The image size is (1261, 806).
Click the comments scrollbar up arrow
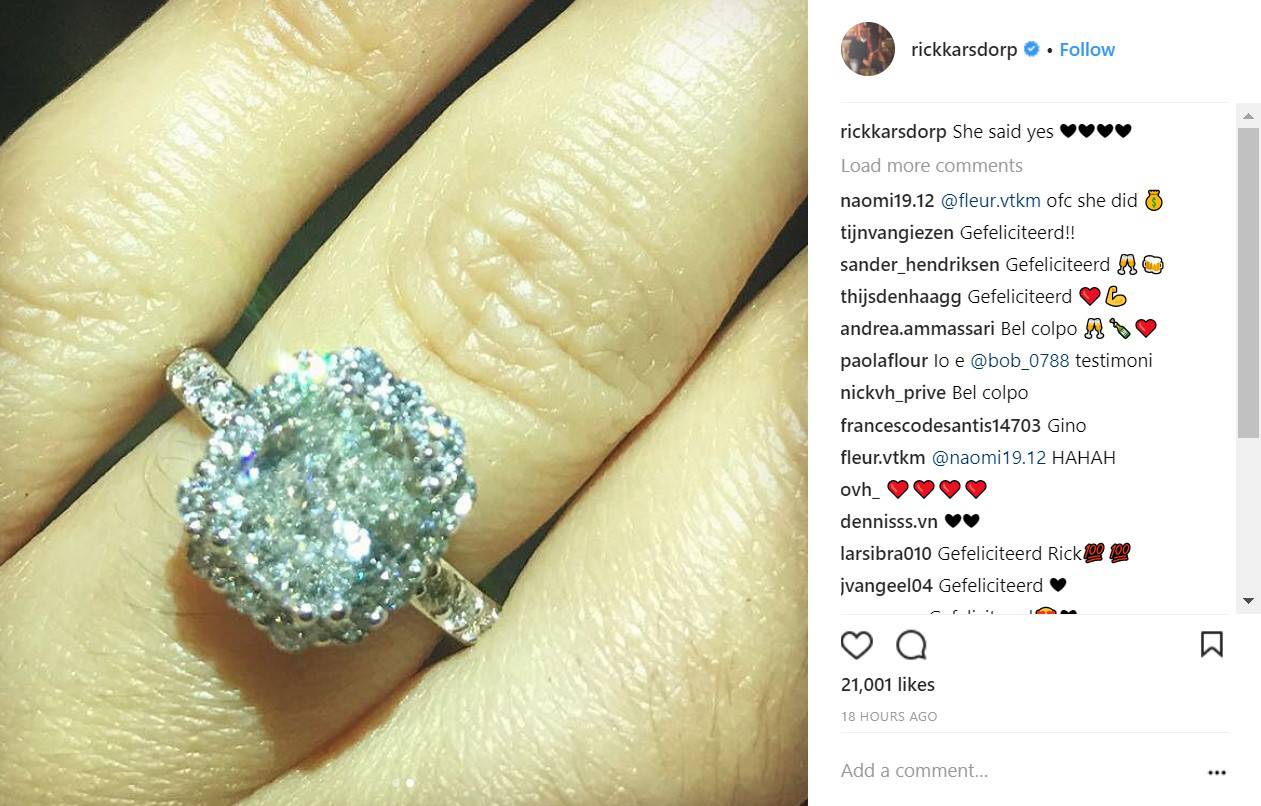click(x=1248, y=117)
